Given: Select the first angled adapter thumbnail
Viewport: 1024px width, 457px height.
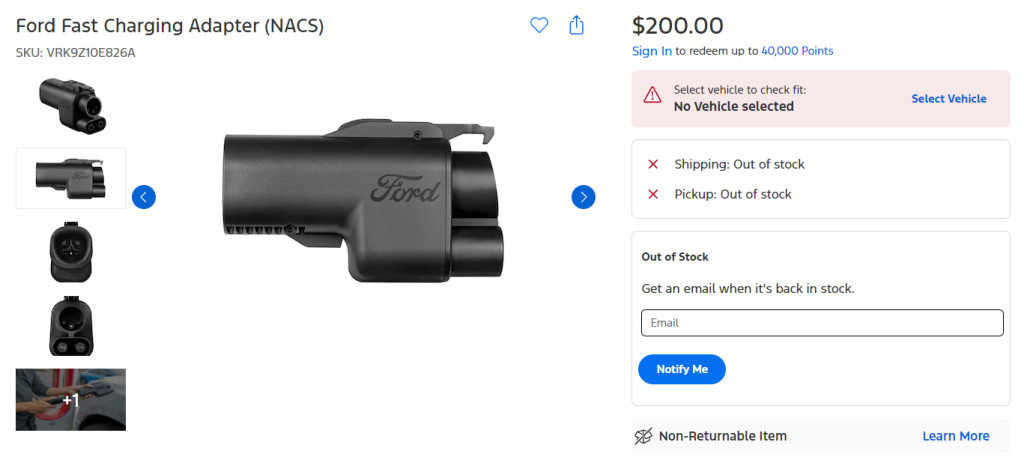Looking at the screenshot, I should click(x=71, y=105).
